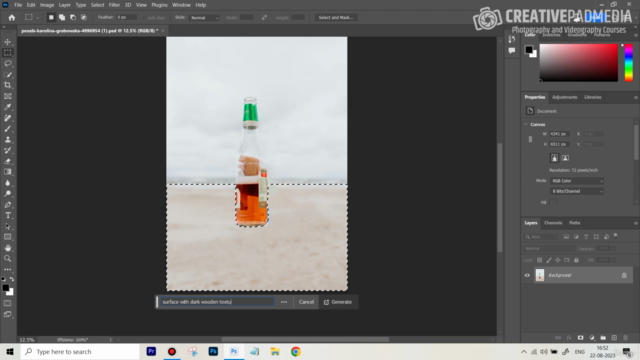The width and height of the screenshot is (640, 360).
Task: Click the foreground color swatch in toolbar
Action: tap(5, 288)
